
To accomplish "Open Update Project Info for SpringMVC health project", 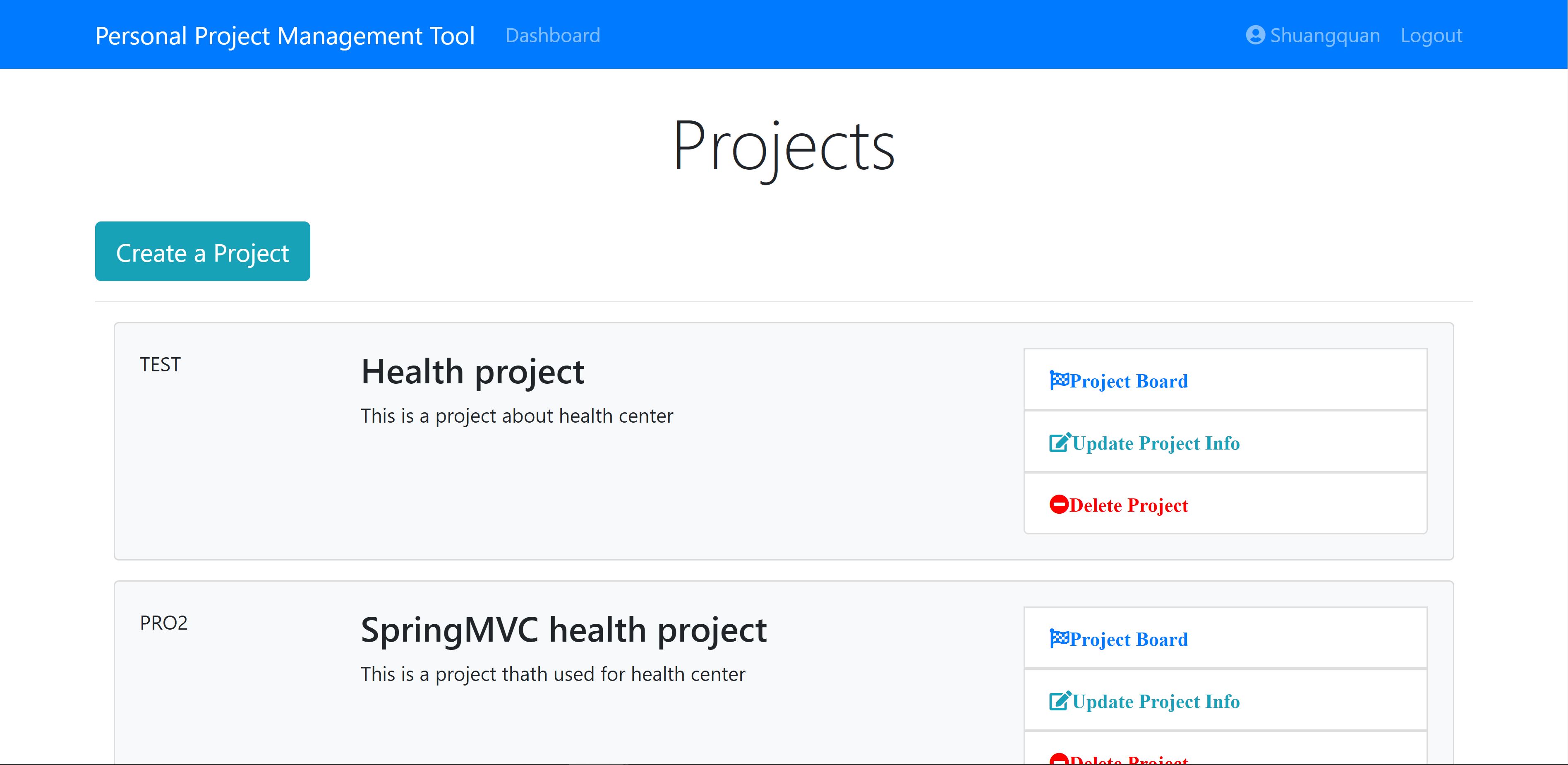I will (1225, 700).
